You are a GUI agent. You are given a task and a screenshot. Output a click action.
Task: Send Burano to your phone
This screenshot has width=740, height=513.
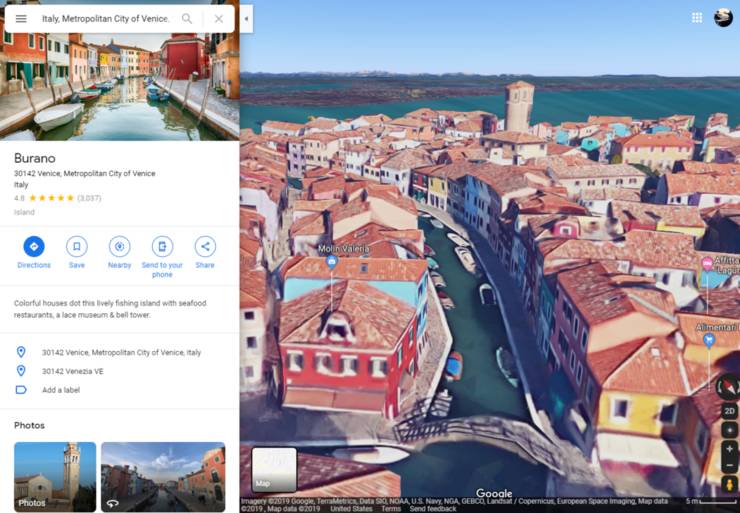click(162, 247)
